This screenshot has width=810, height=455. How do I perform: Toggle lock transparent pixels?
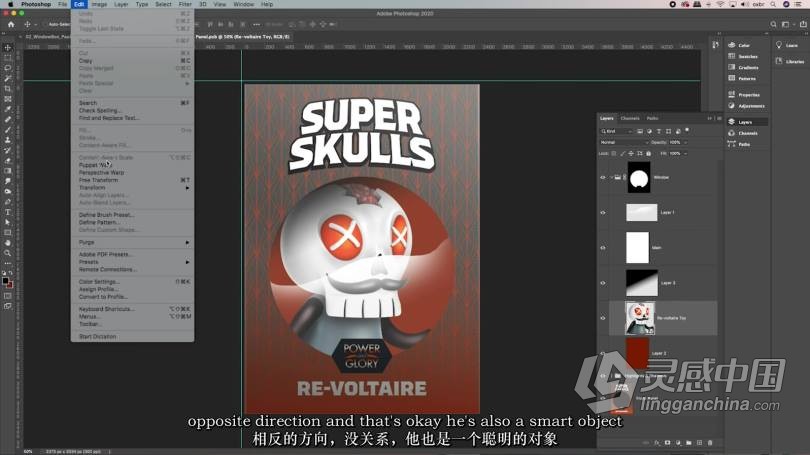(x=614, y=153)
